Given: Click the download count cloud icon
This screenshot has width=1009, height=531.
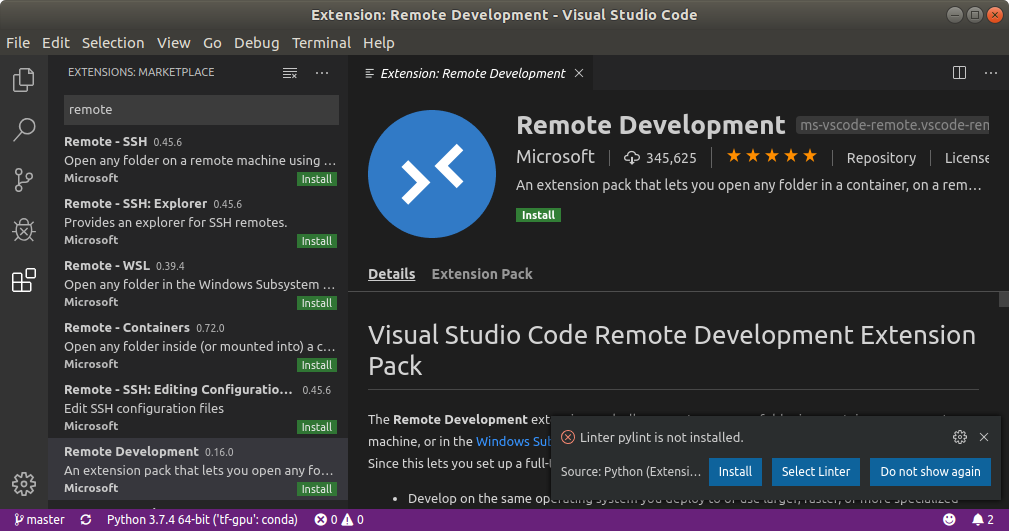Looking at the screenshot, I should 632,158.
